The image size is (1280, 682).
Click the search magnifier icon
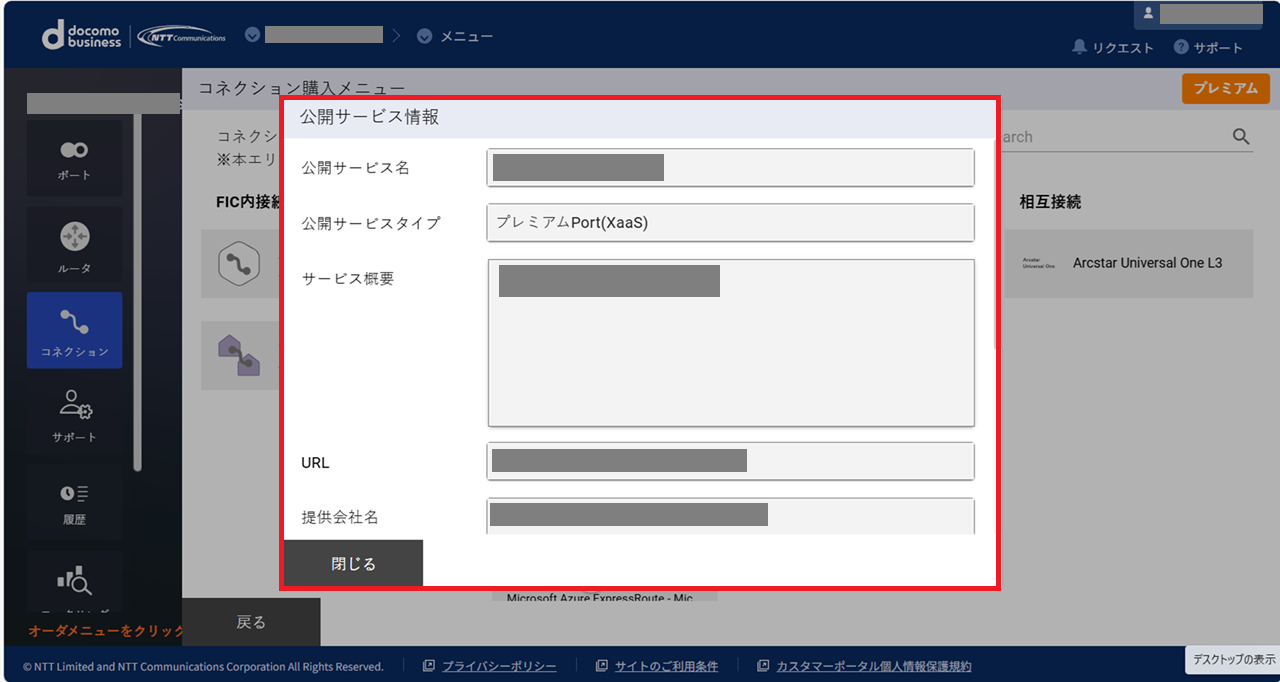click(1241, 137)
